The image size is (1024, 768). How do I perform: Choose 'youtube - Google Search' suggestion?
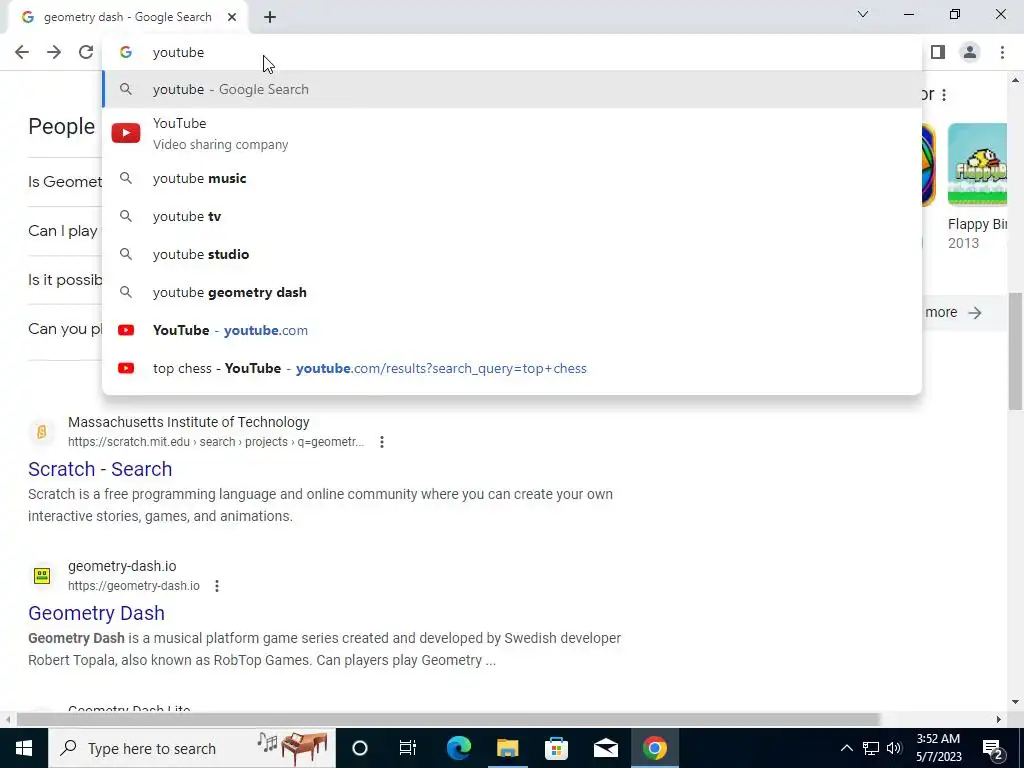(x=512, y=89)
